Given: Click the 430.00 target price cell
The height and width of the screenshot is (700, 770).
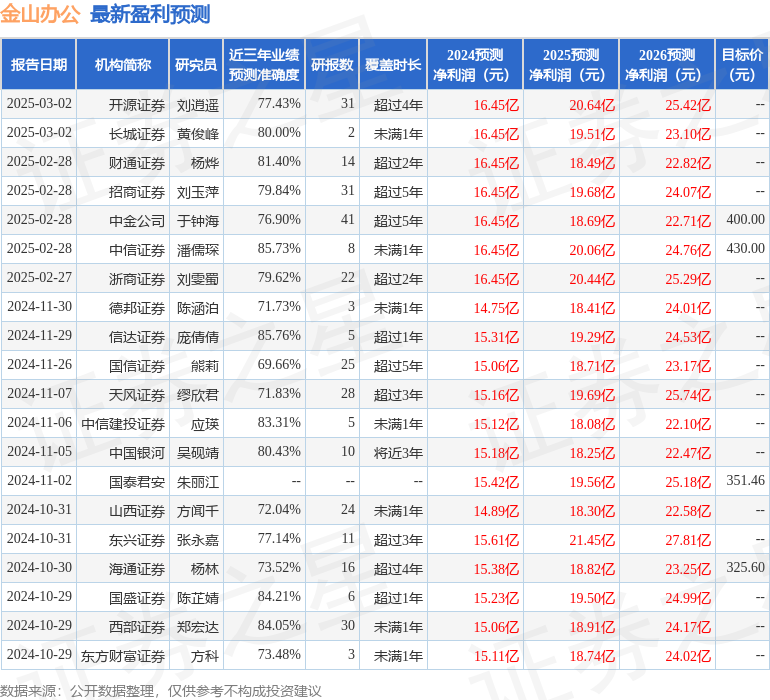Looking at the screenshot, I should pos(745,249).
